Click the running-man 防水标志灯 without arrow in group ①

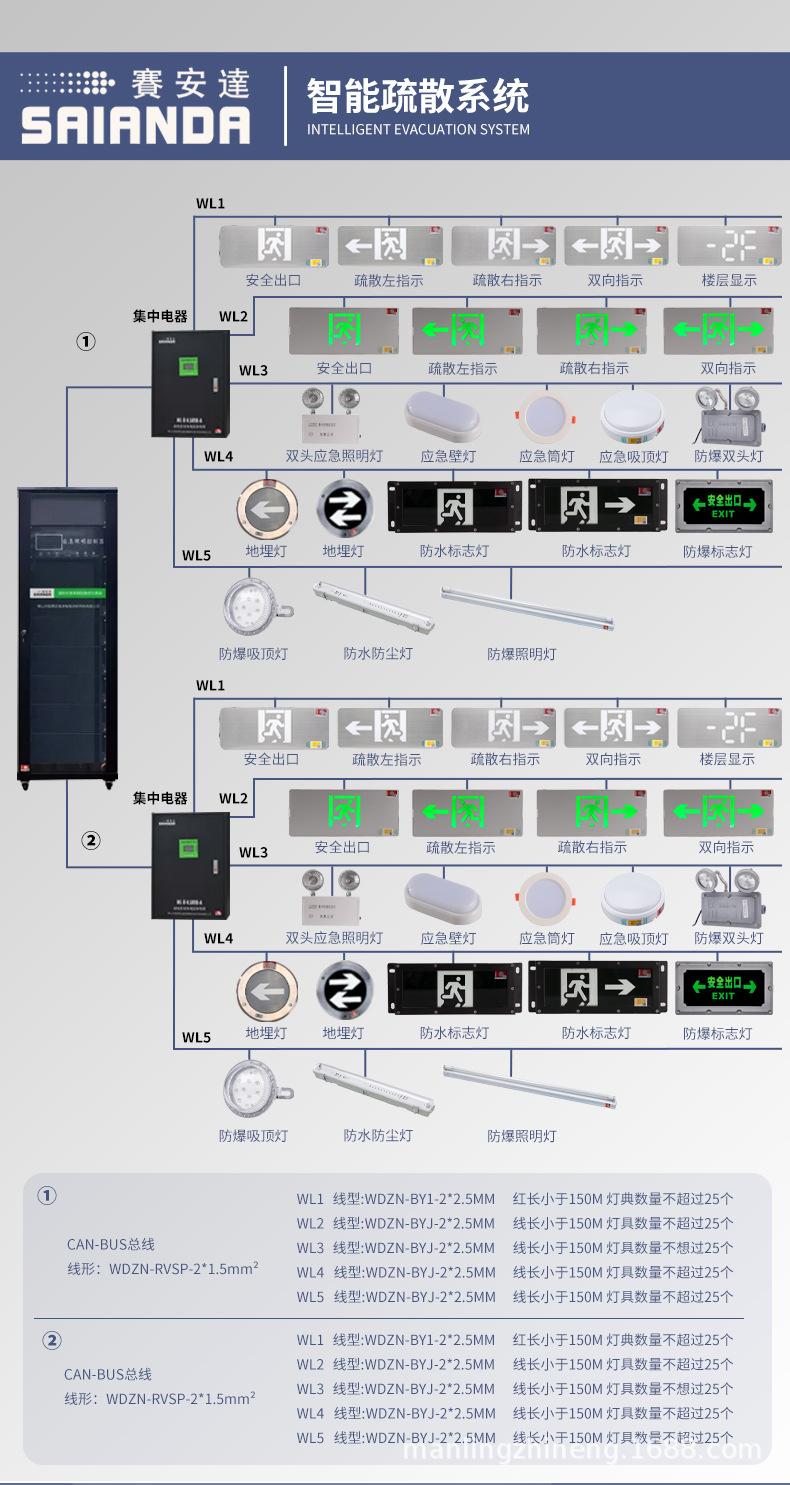455,508
